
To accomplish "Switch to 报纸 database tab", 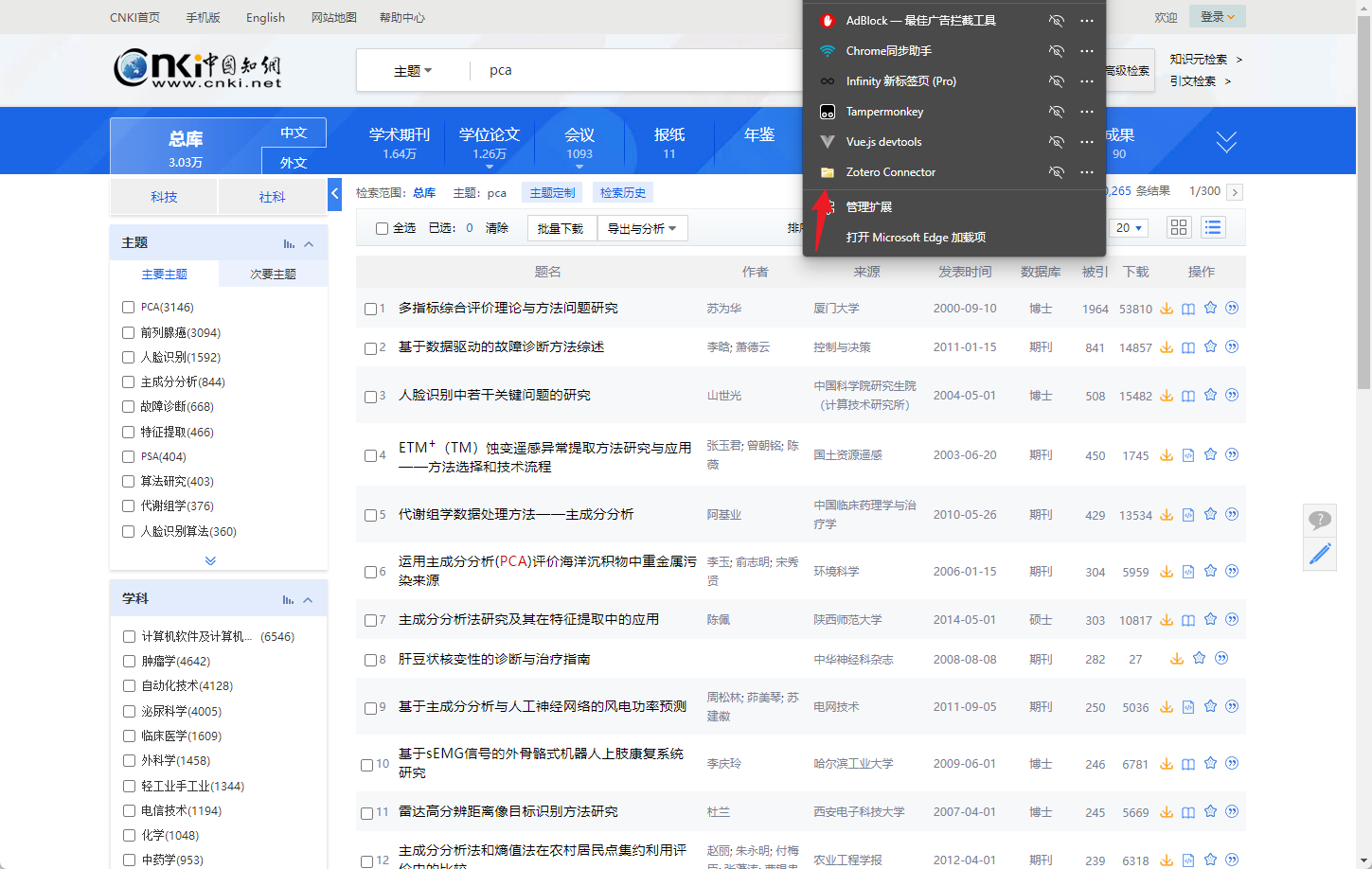I will tap(669, 142).
